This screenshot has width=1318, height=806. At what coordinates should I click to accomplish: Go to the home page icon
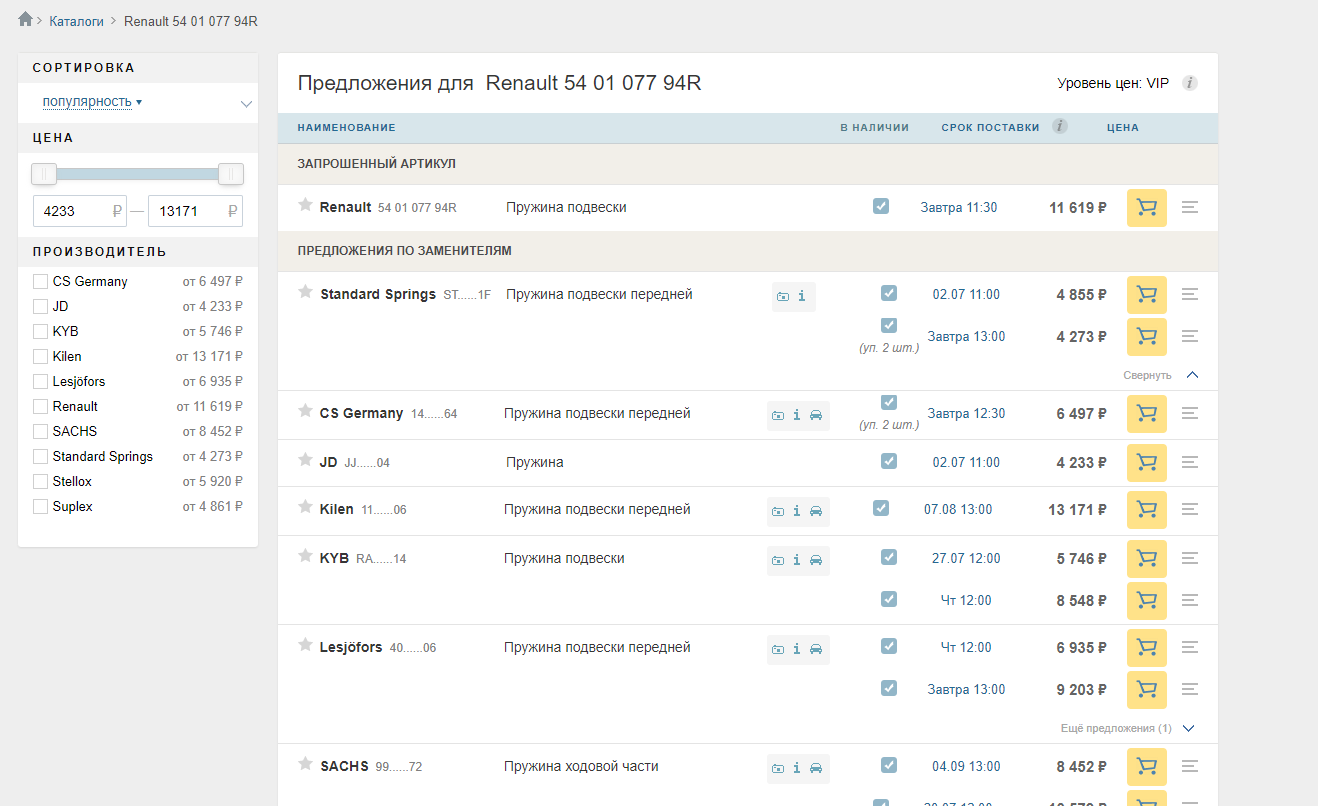[x=26, y=19]
